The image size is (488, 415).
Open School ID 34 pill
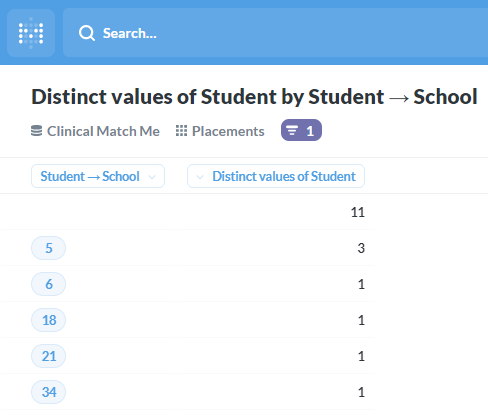point(49,392)
